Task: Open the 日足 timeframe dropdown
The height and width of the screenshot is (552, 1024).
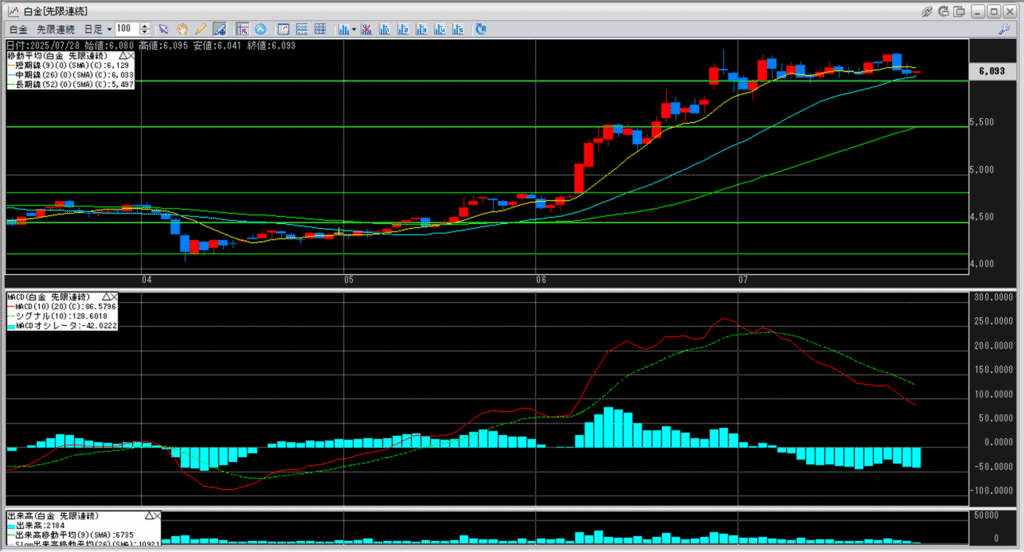Action: tap(97, 29)
